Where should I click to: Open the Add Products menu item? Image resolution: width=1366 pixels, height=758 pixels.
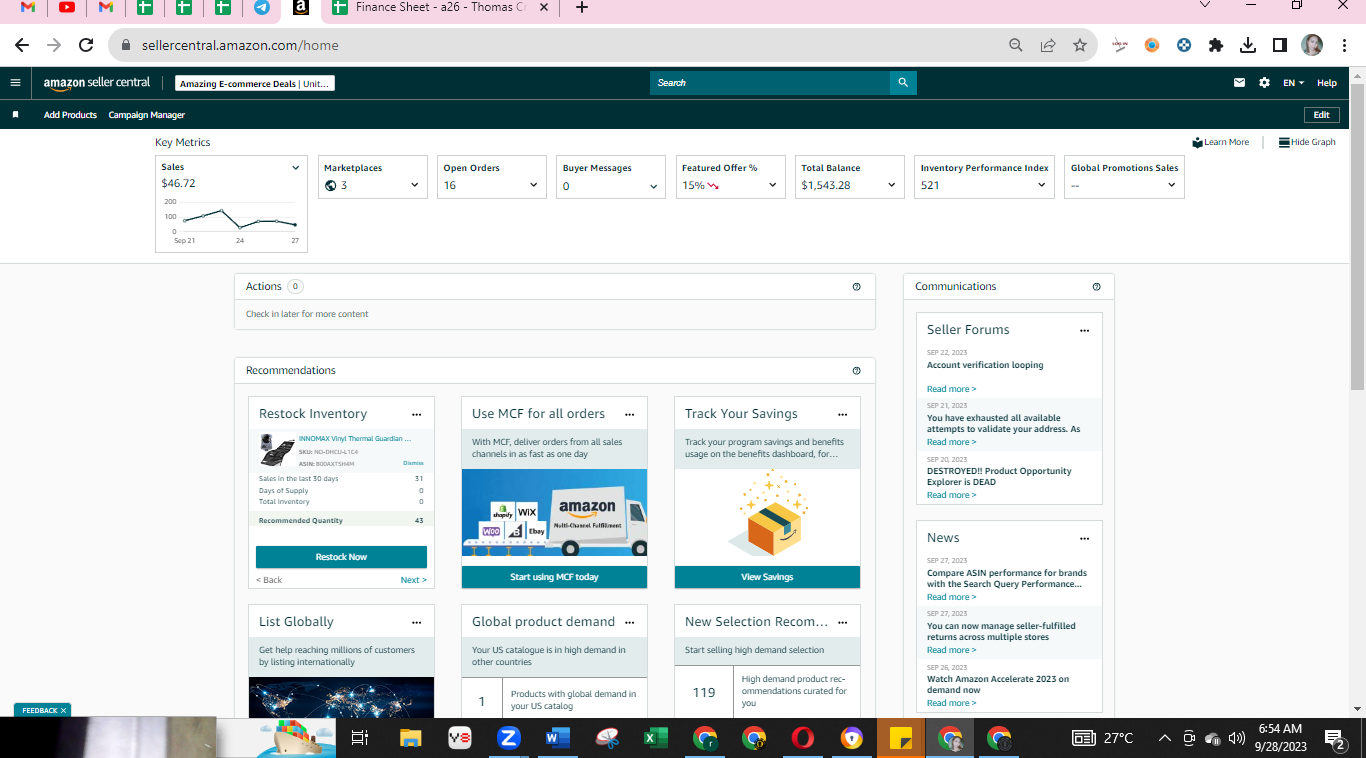70,115
